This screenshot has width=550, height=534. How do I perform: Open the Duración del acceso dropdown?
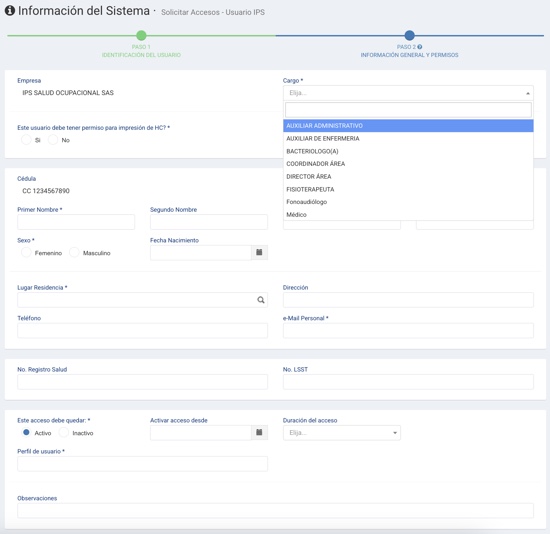(x=342, y=433)
